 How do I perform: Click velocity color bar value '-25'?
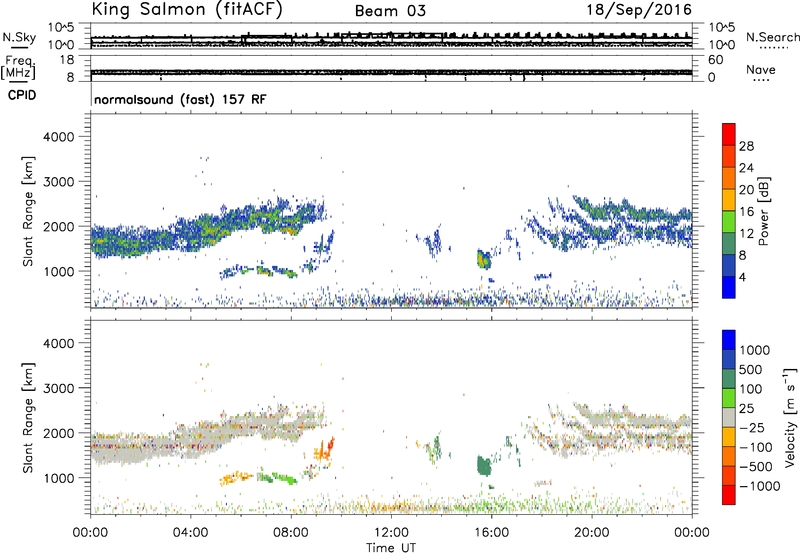coord(752,428)
